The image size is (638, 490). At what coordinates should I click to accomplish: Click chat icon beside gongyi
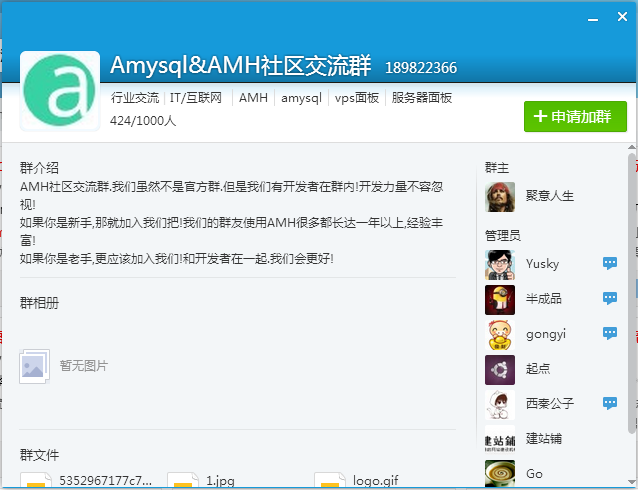609,333
